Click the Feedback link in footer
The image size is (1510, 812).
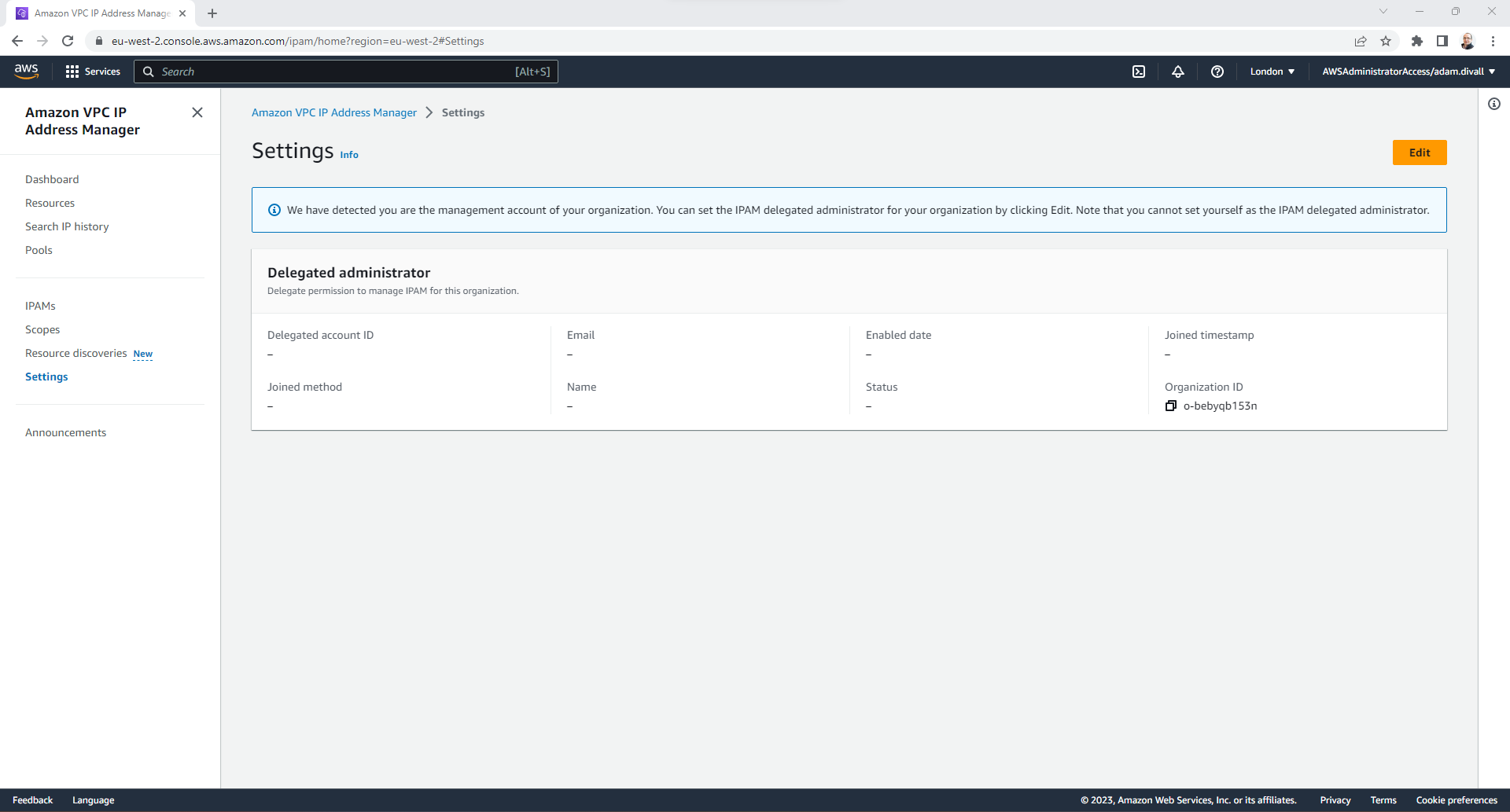click(x=32, y=800)
